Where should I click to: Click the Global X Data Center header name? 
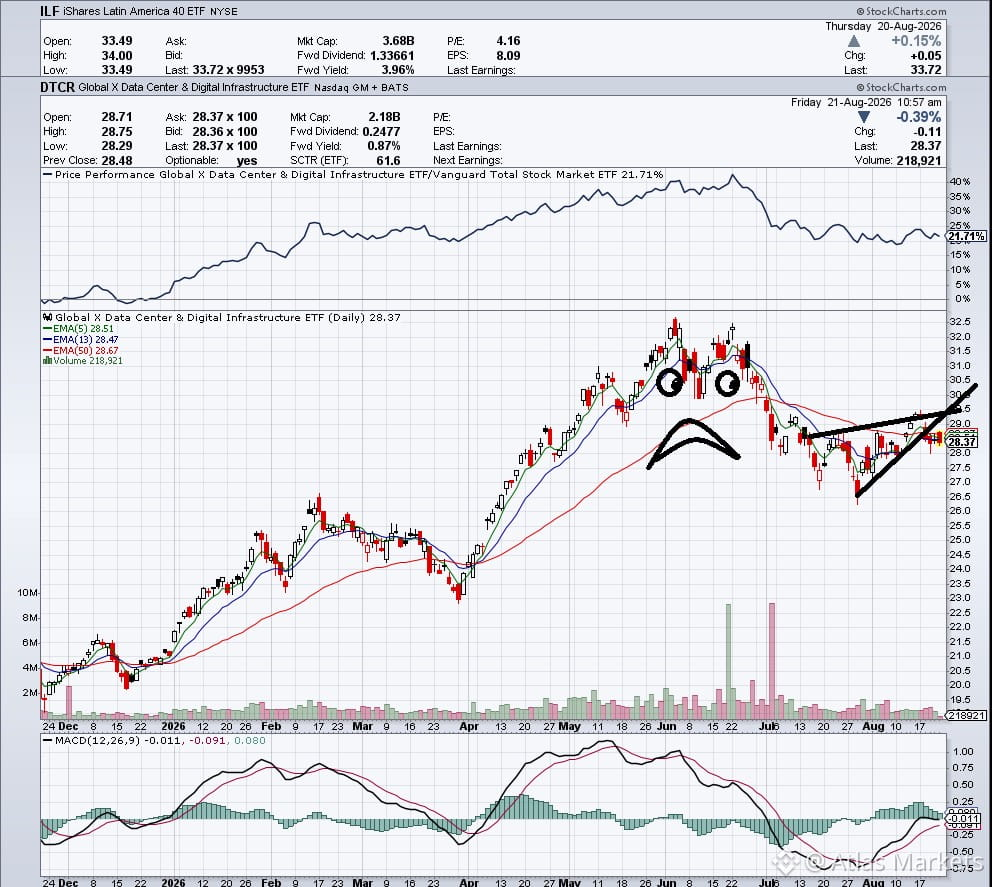tap(194, 87)
